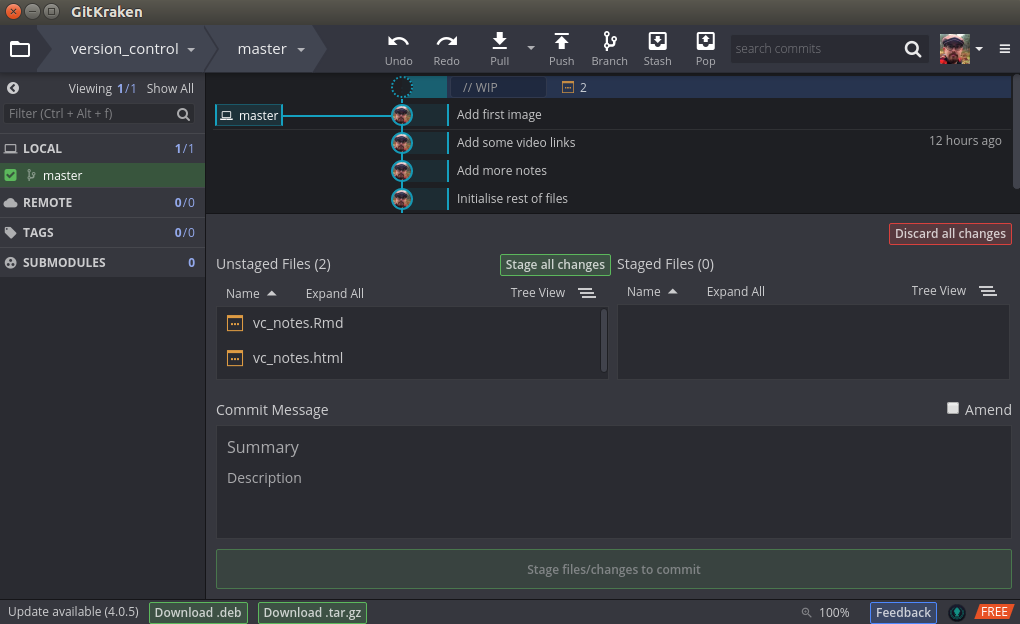
Task: Click the filter magnifier icon in sidebar
Action: 183,114
